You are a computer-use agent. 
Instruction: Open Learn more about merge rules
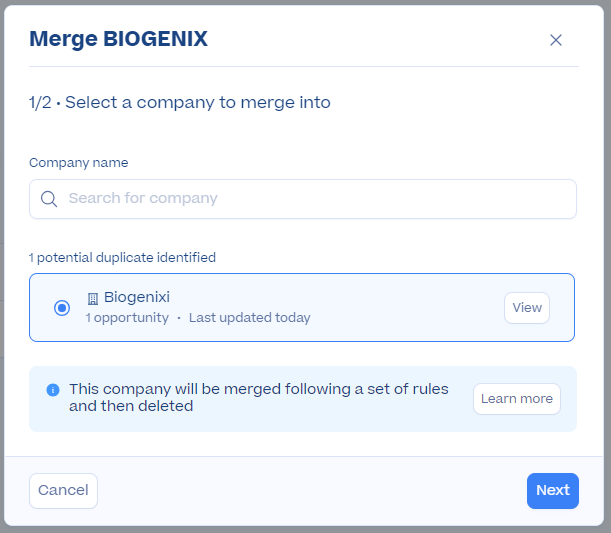coord(517,399)
